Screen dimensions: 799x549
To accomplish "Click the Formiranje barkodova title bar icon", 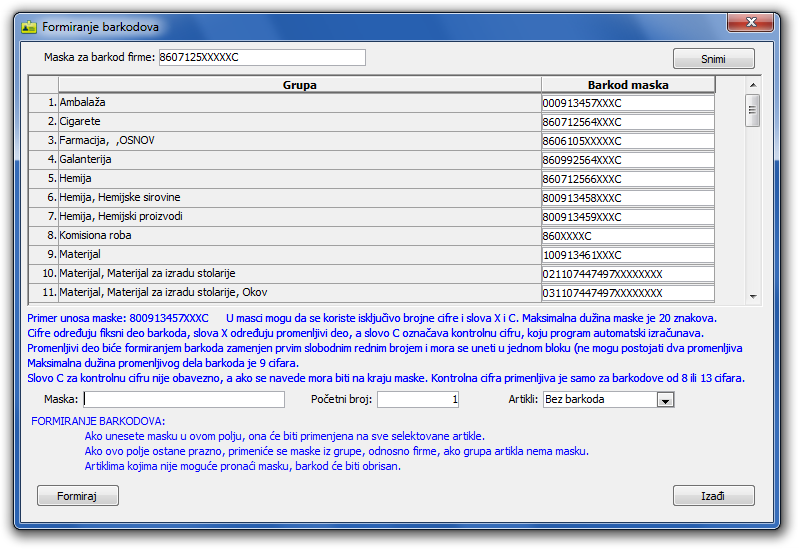I will [29, 27].
